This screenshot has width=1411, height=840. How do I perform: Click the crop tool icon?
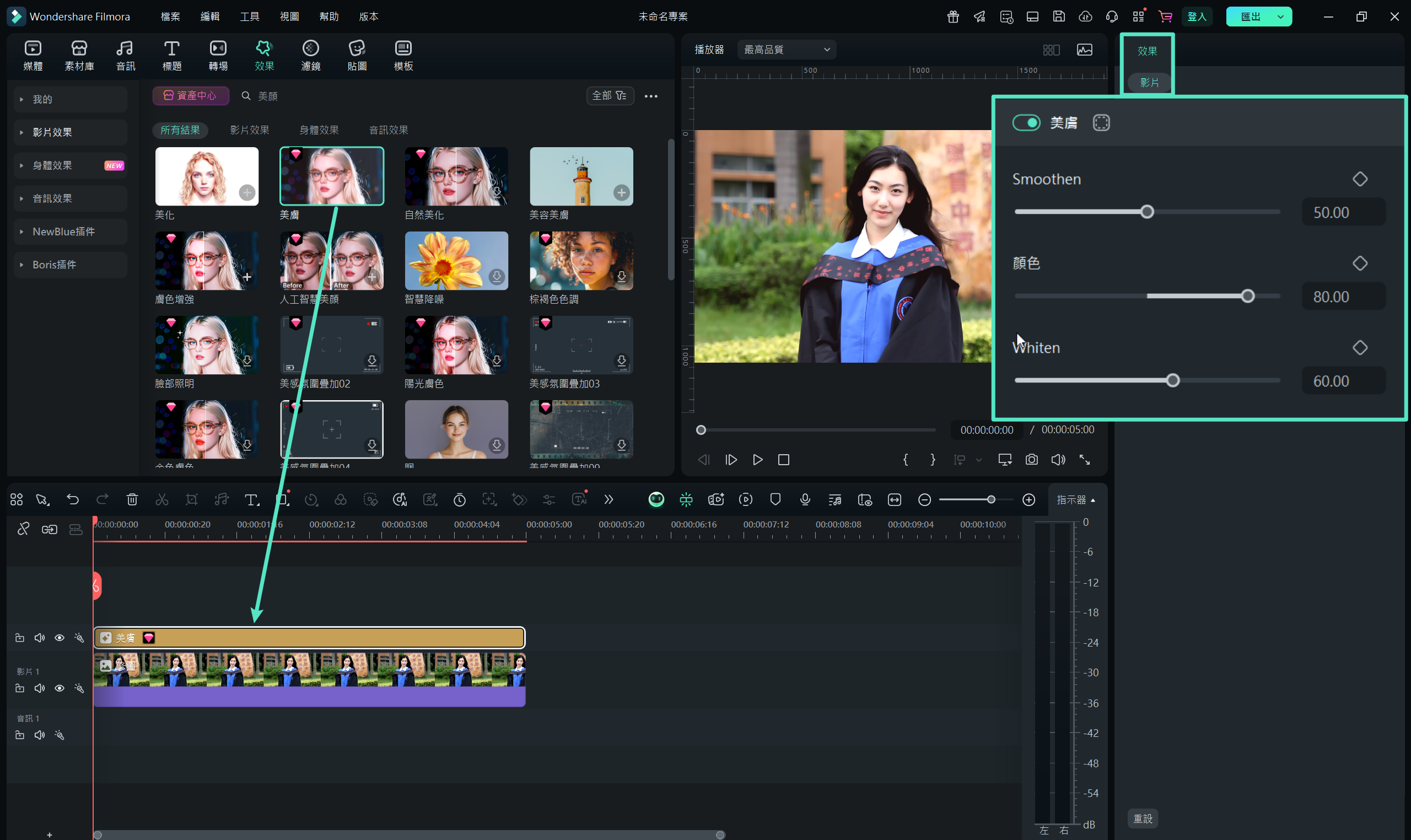192,499
